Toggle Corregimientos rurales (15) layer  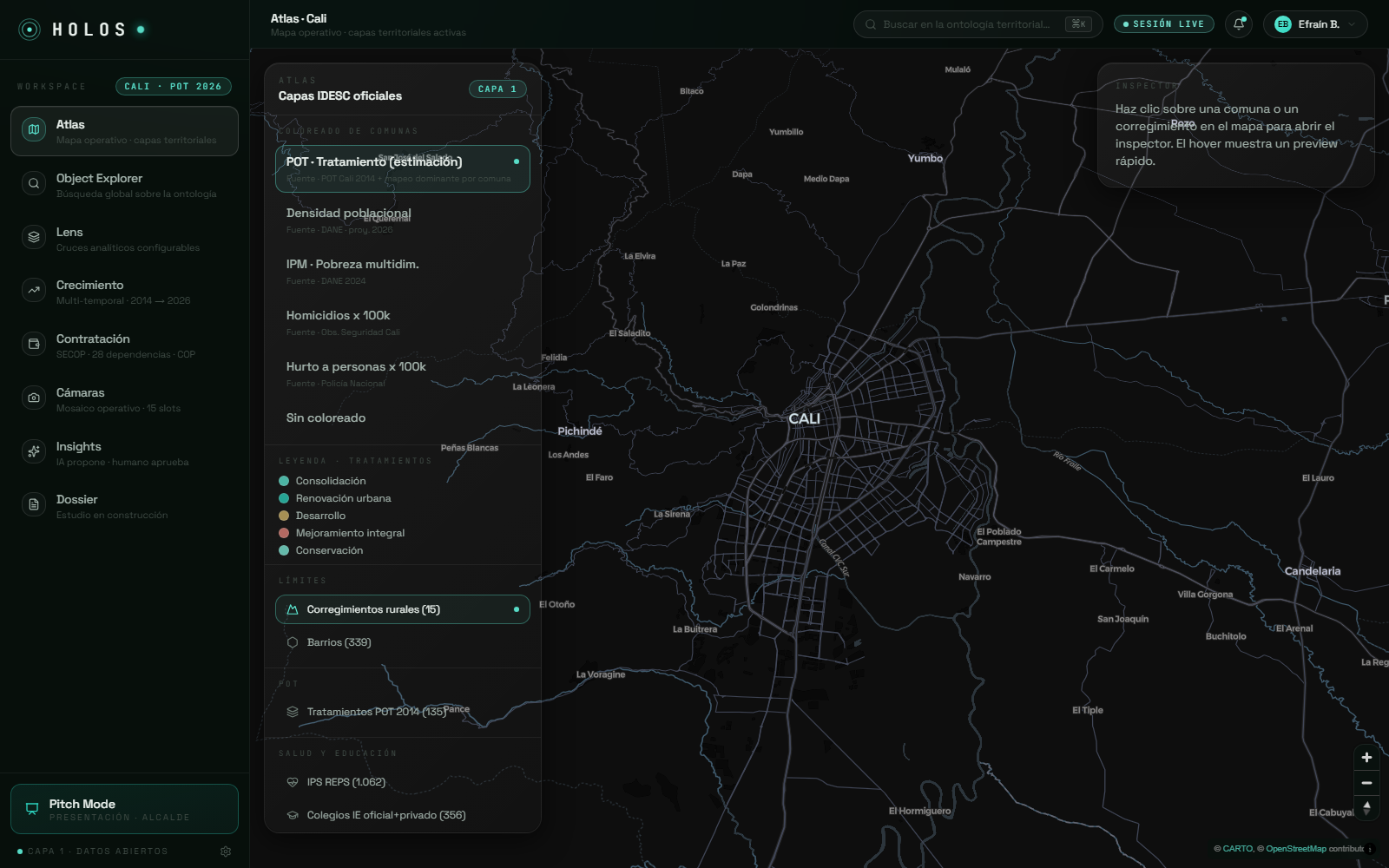[x=403, y=609]
